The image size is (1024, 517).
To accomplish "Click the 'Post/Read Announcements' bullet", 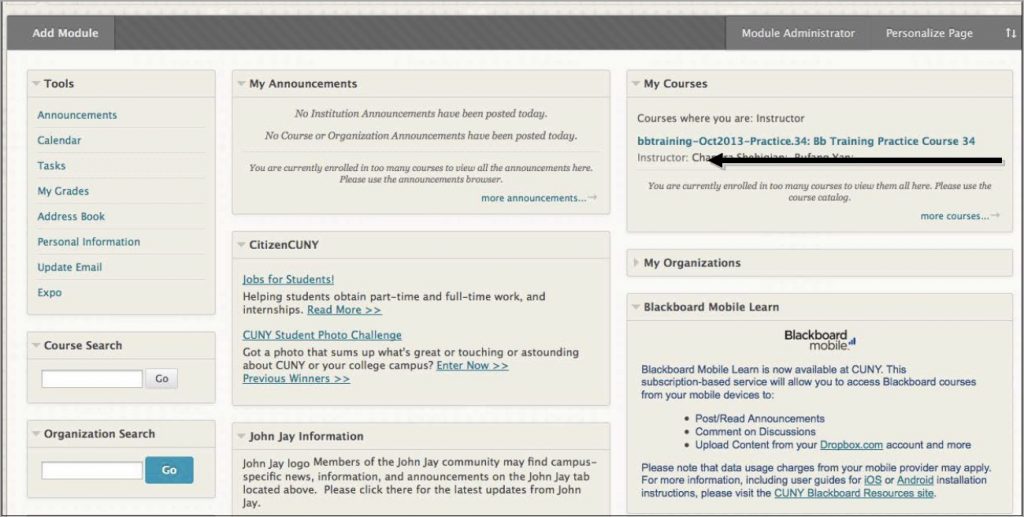I will (x=760, y=419).
